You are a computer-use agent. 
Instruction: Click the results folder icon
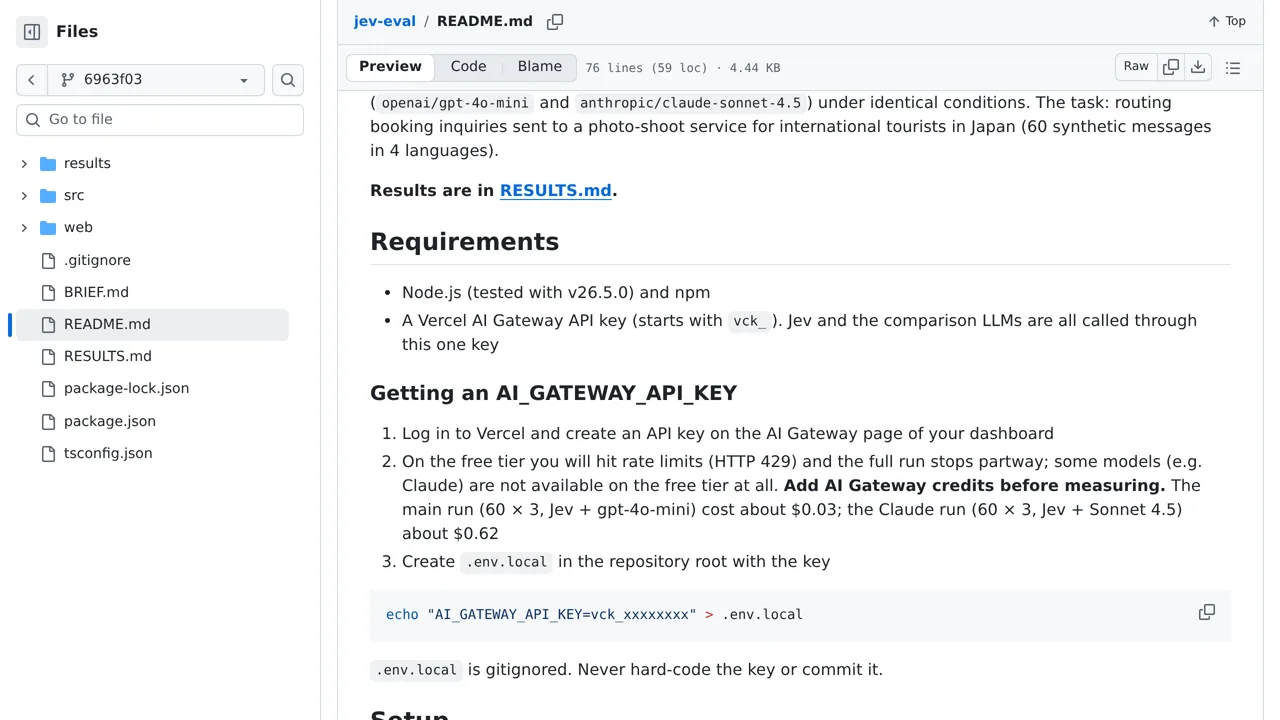tap(48, 163)
